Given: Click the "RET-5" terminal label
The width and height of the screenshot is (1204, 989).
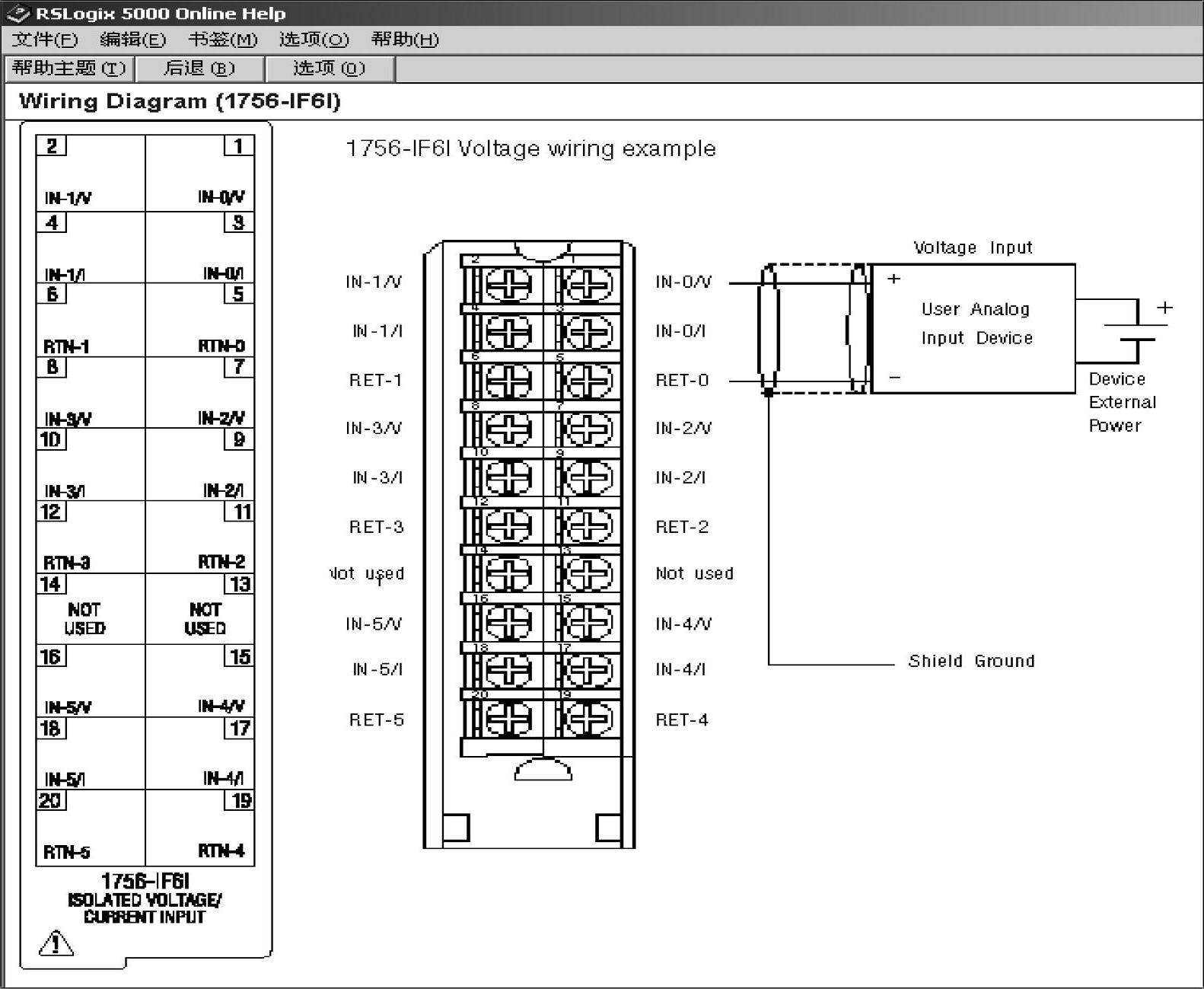Looking at the screenshot, I should coord(376,719).
